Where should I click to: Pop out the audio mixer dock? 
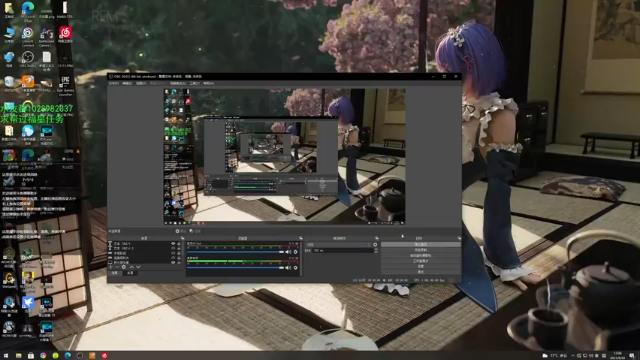(301, 238)
